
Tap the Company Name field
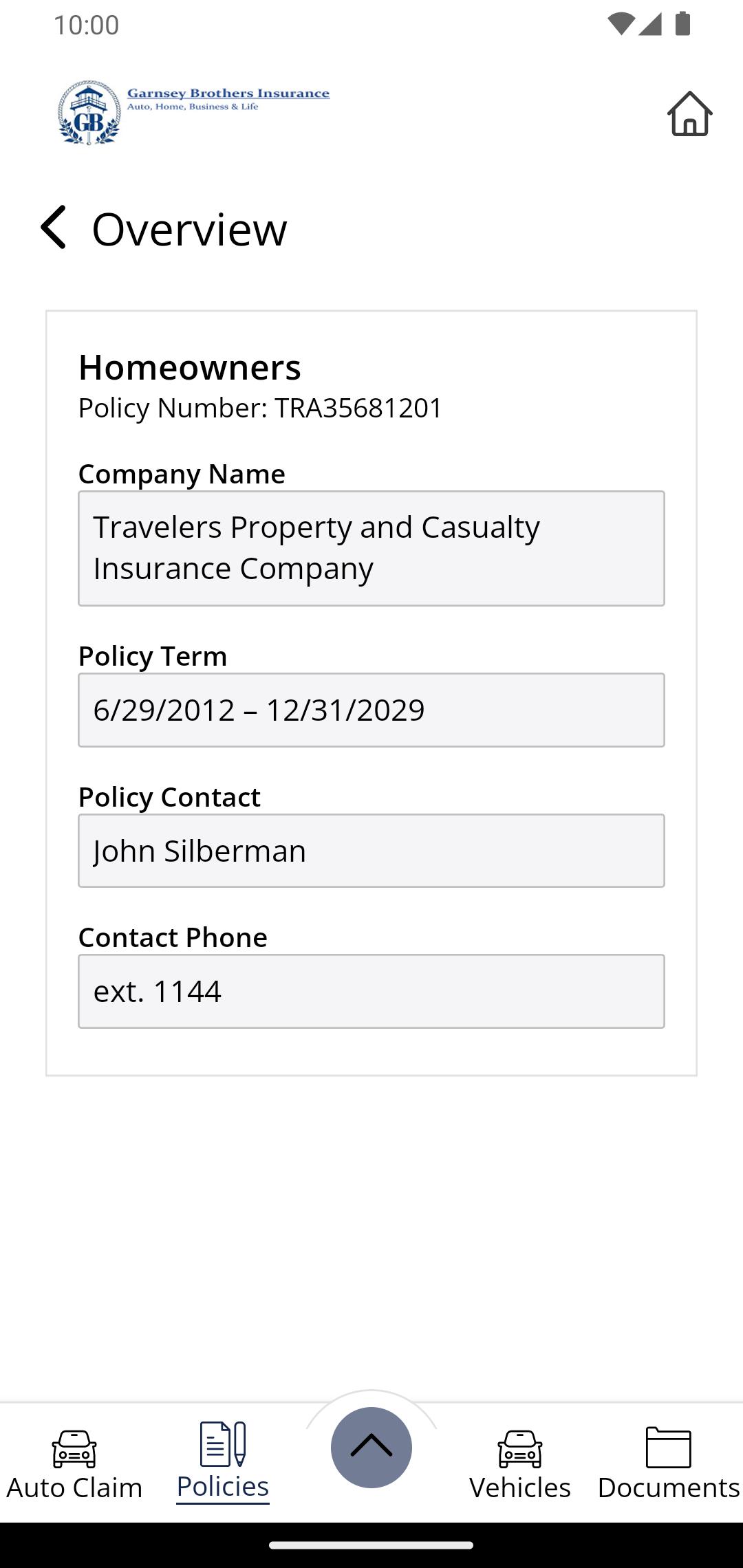click(x=371, y=548)
